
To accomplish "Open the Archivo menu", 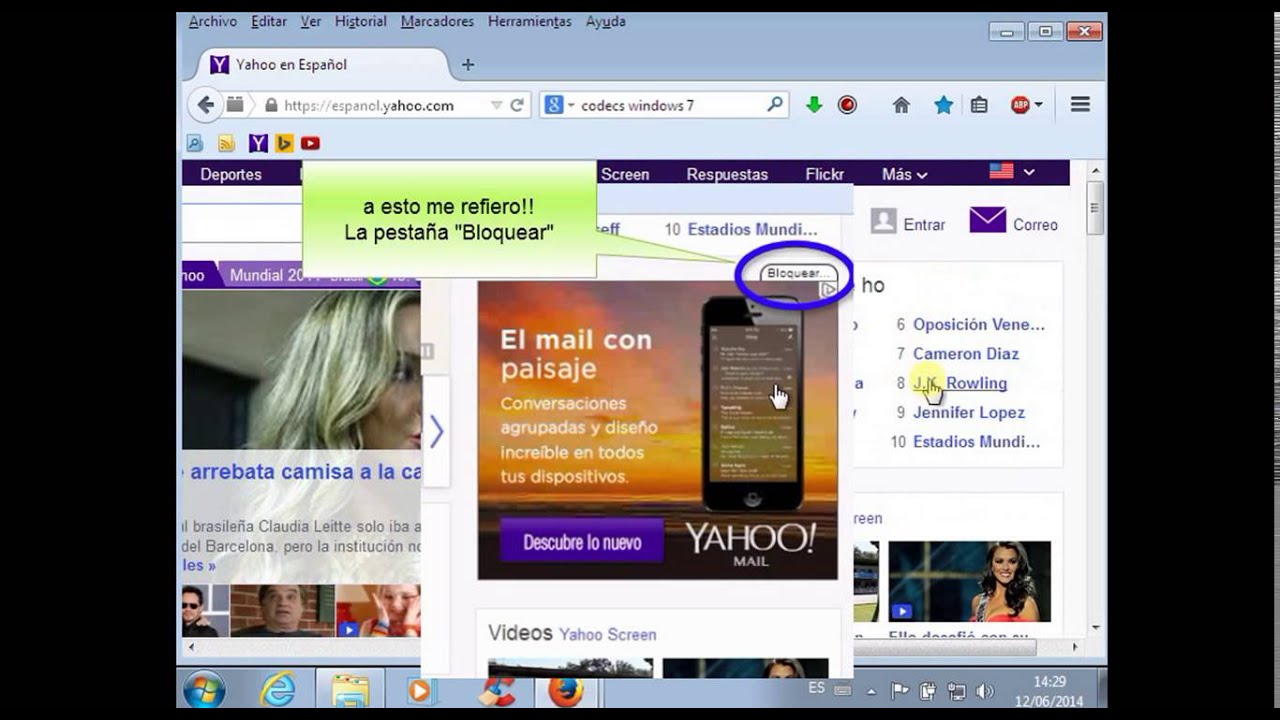I will 213,21.
